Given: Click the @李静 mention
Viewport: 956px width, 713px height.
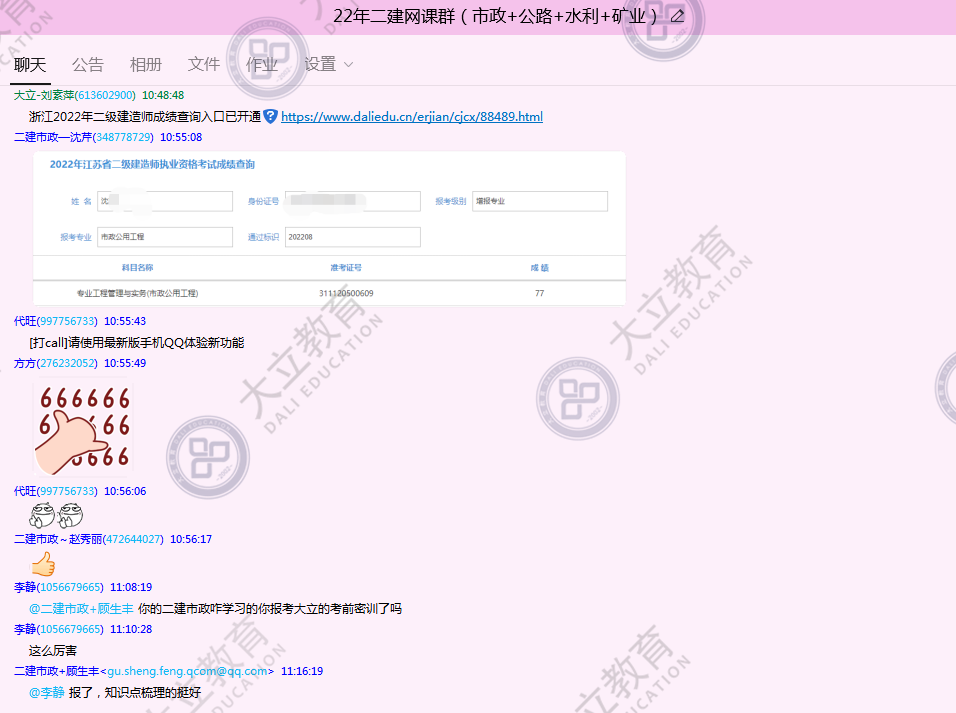Looking at the screenshot, I should tap(46, 693).
